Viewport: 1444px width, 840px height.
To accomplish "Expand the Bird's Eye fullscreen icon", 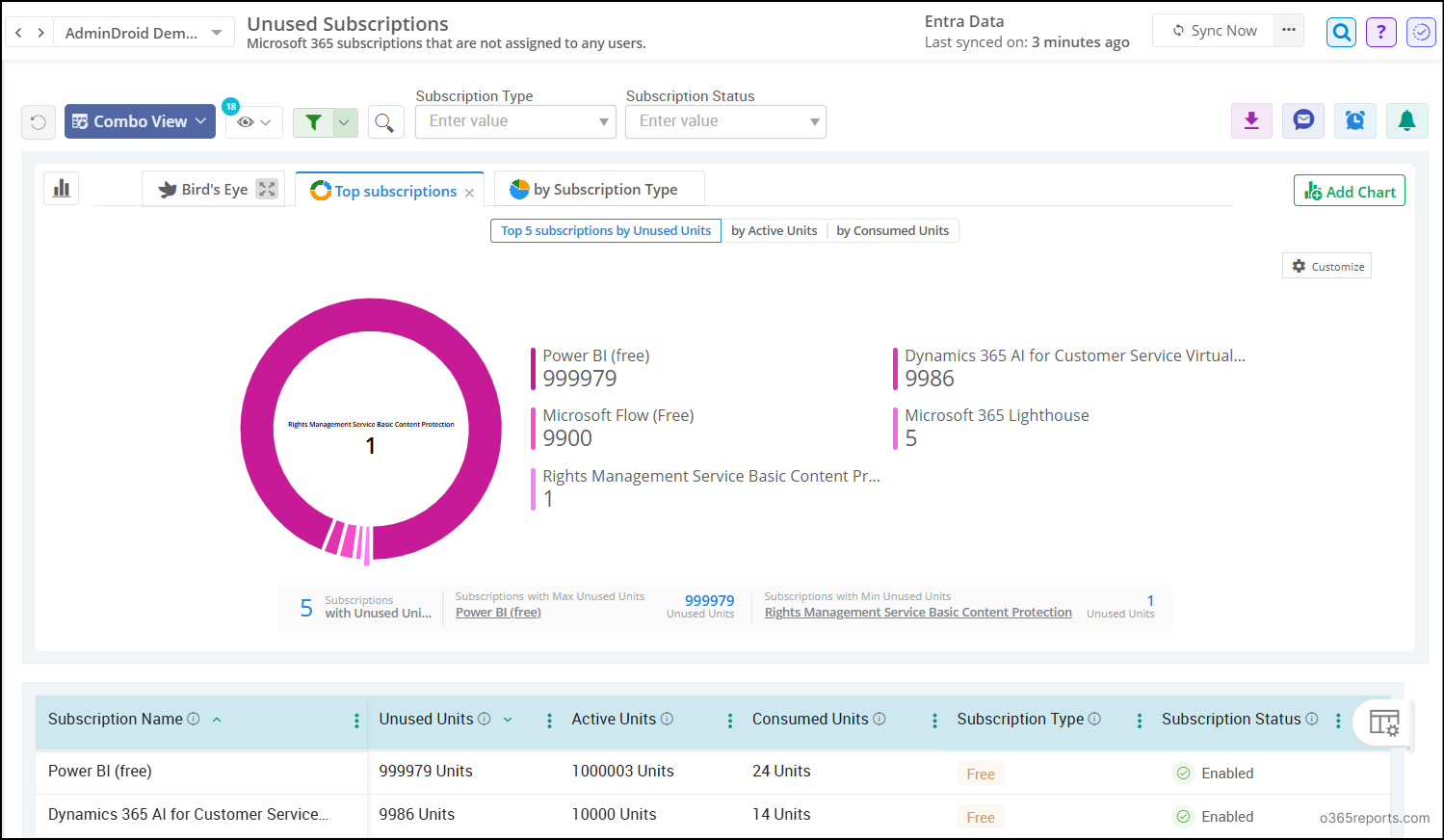I will point(267,190).
